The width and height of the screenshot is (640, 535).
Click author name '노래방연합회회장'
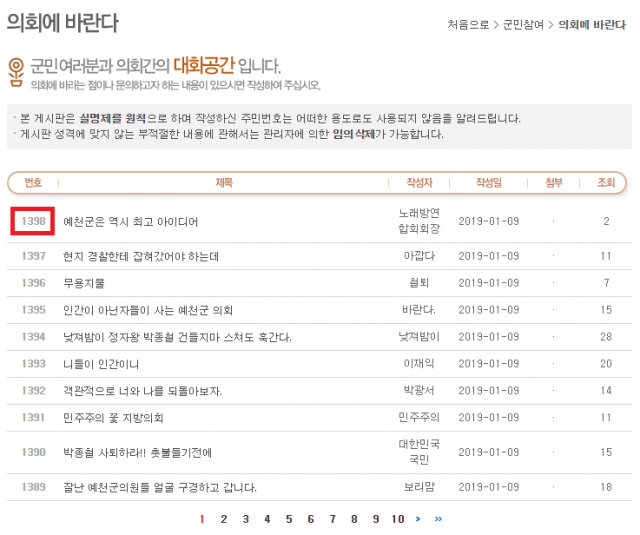419,221
